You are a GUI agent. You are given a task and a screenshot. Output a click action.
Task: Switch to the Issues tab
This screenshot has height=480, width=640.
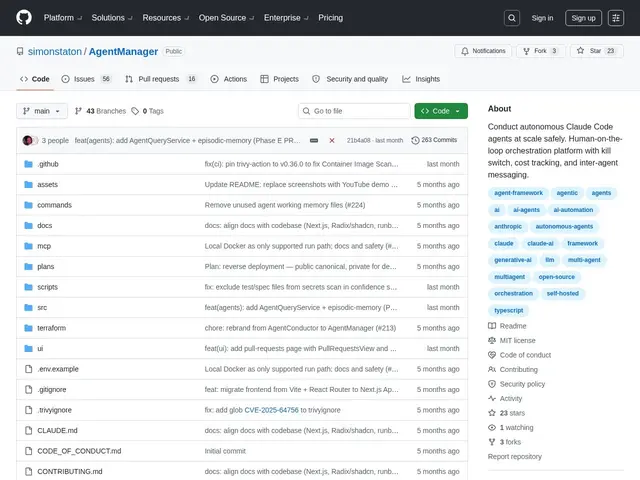[86, 79]
